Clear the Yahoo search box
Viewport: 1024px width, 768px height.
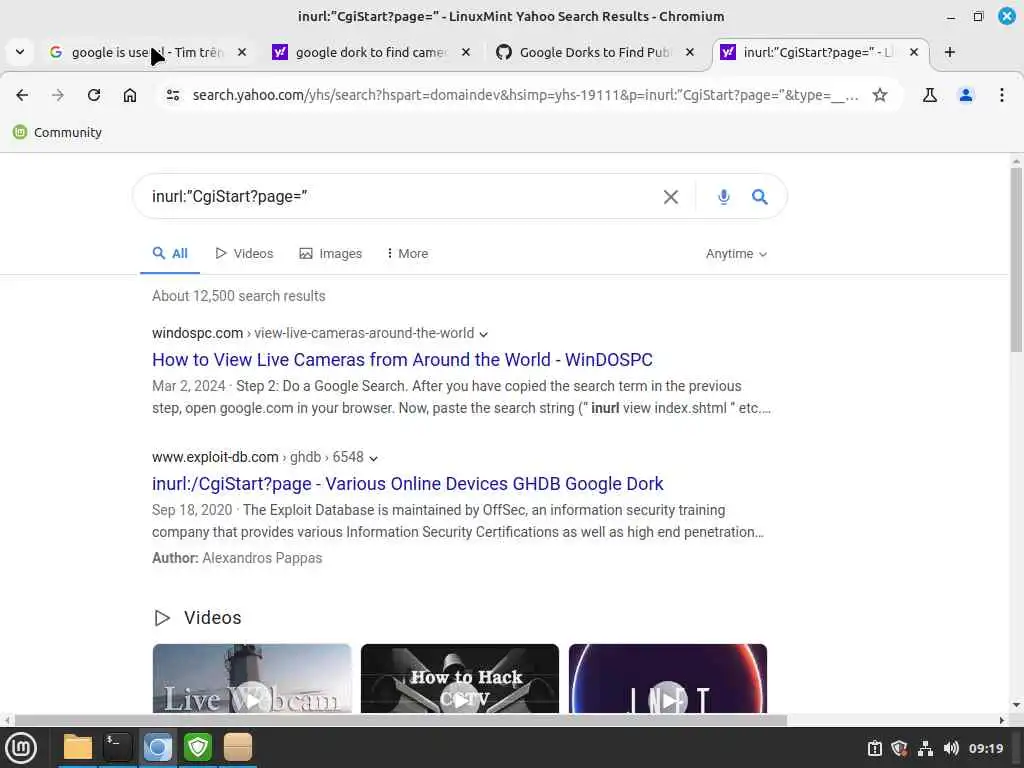(671, 197)
